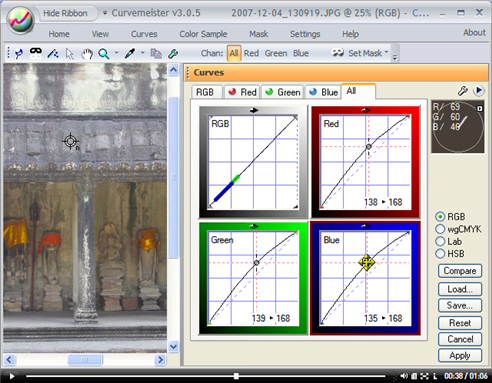Click the Apply button
492x383 pixels.
(460, 355)
